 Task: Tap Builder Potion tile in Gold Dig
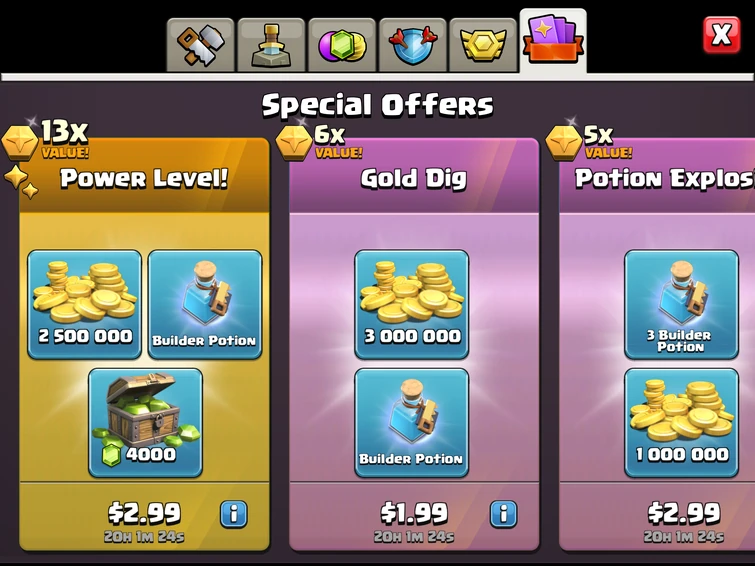tap(412, 423)
